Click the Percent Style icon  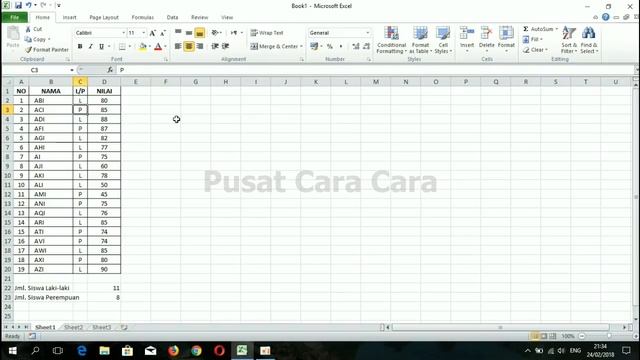pos(330,47)
